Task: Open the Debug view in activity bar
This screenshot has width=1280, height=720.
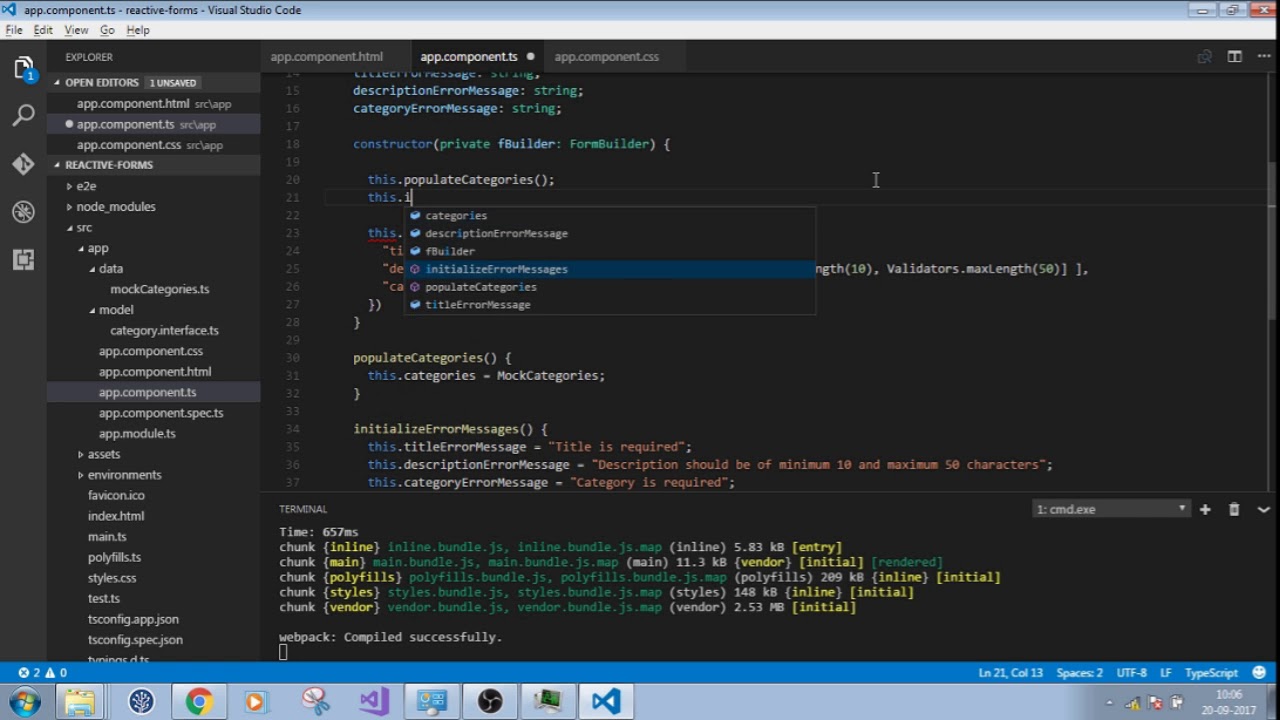Action: (23, 212)
